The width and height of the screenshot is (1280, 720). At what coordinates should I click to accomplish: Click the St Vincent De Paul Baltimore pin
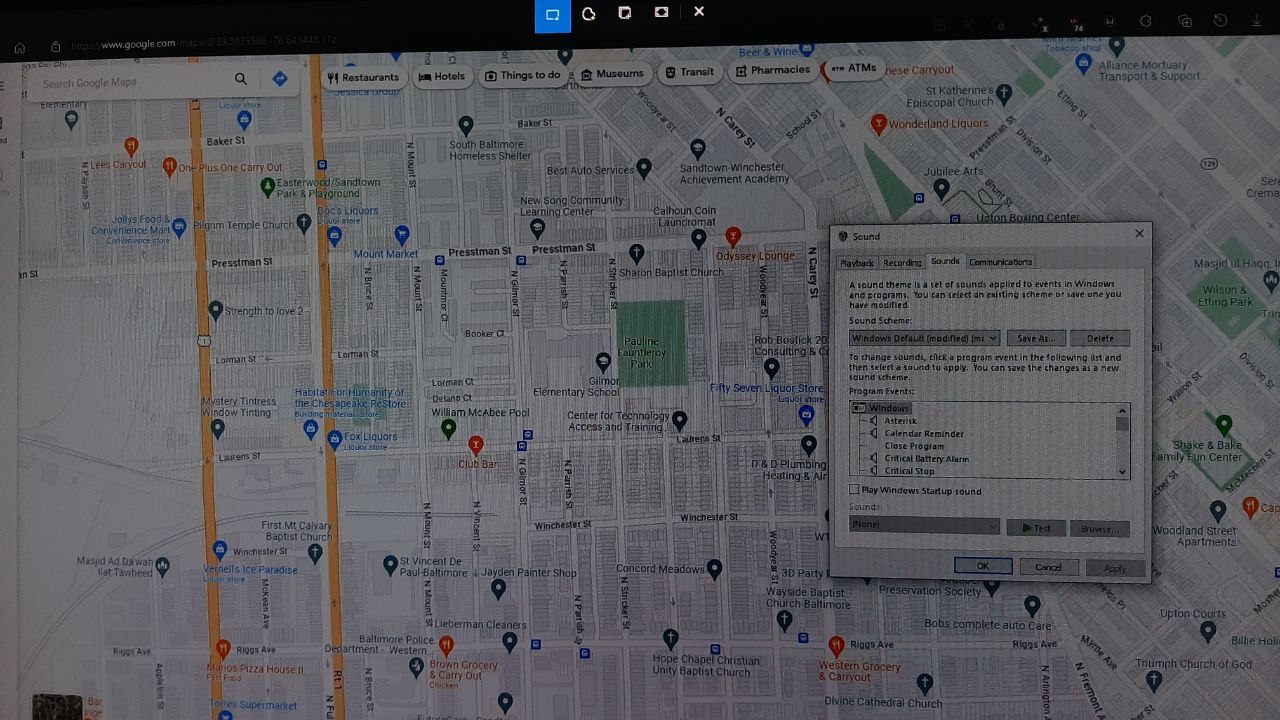pyautogui.click(x=390, y=566)
